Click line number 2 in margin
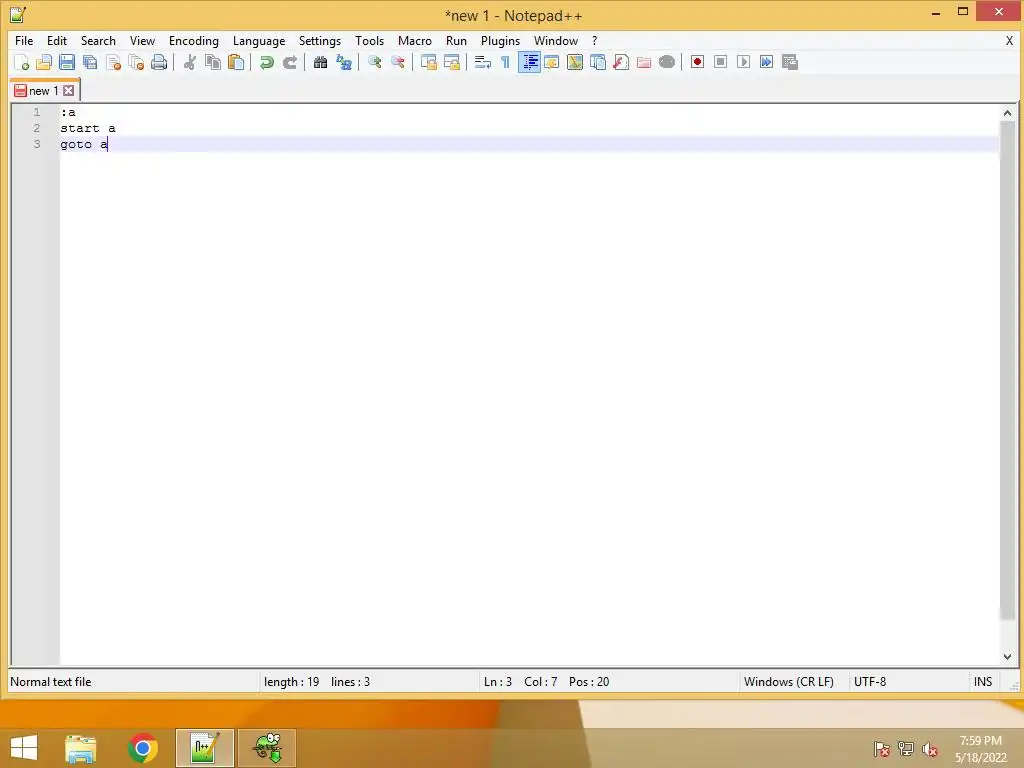This screenshot has width=1024, height=768. click(37, 128)
